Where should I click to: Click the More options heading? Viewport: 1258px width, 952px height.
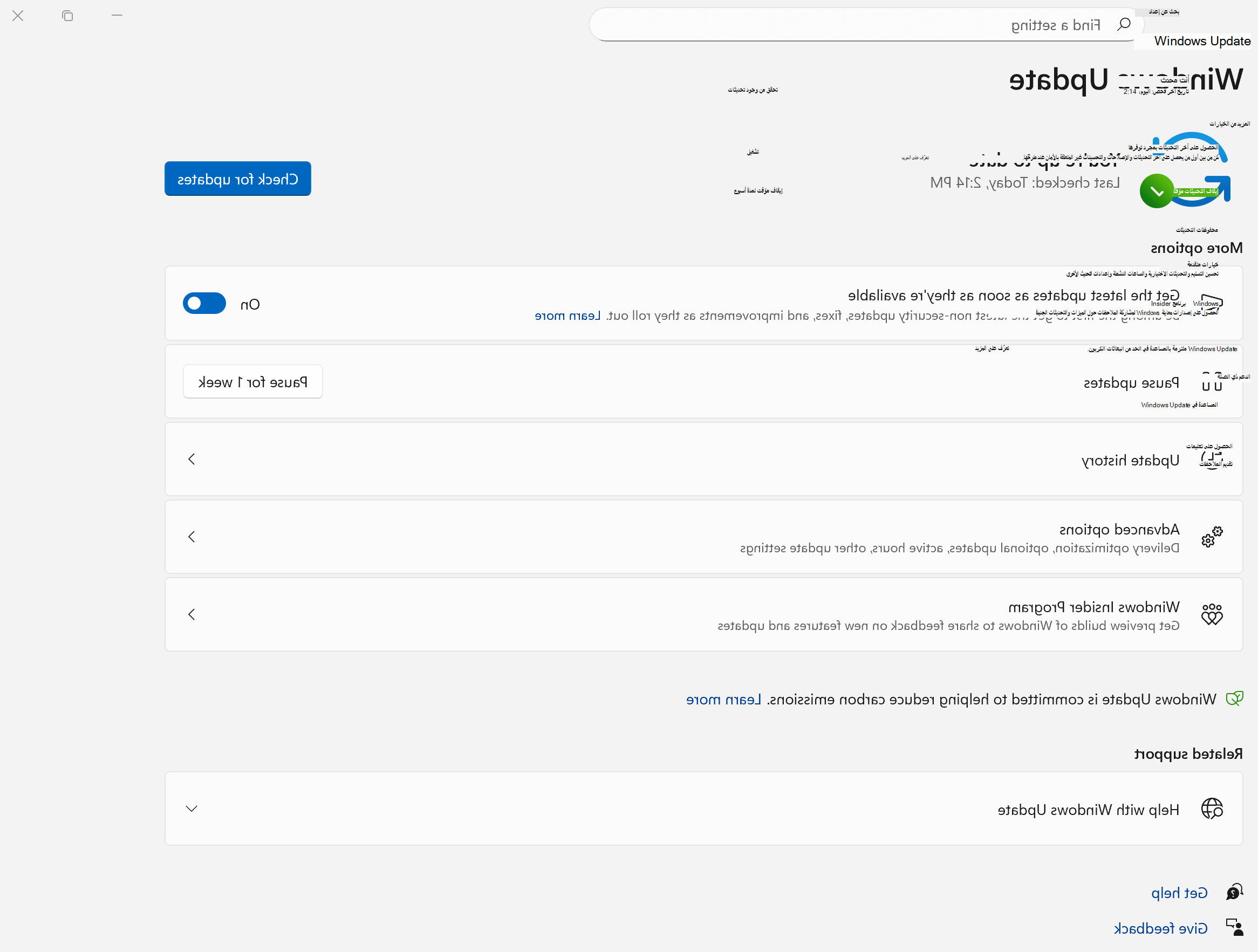pyautogui.click(x=1197, y=248)
